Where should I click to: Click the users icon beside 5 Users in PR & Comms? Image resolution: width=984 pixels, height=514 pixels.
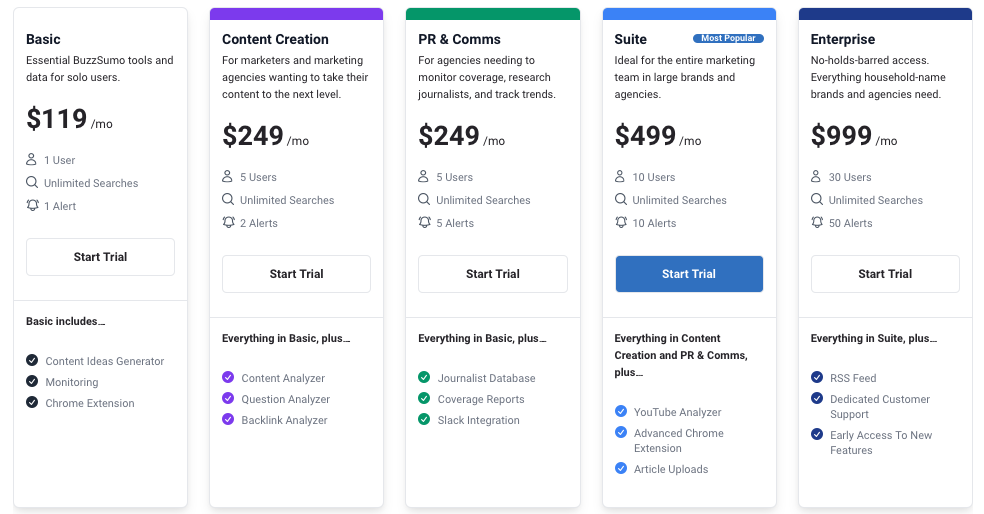(x=424, y=177)
